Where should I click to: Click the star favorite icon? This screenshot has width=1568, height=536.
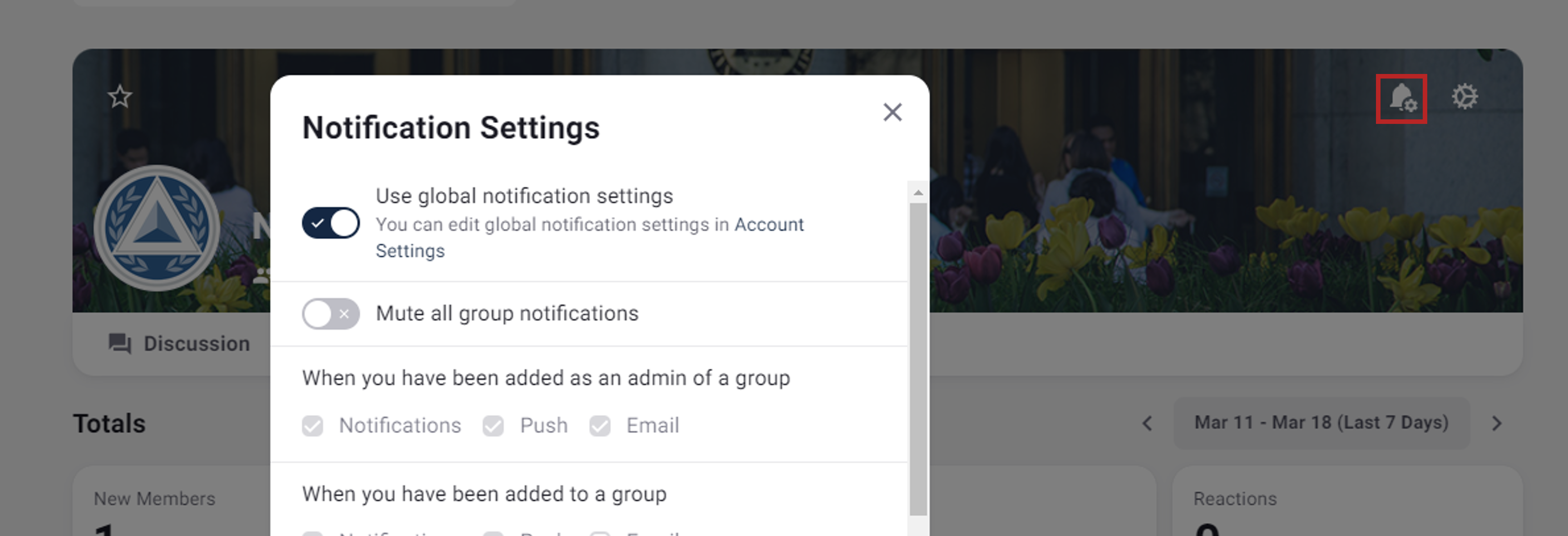[120, 97]
